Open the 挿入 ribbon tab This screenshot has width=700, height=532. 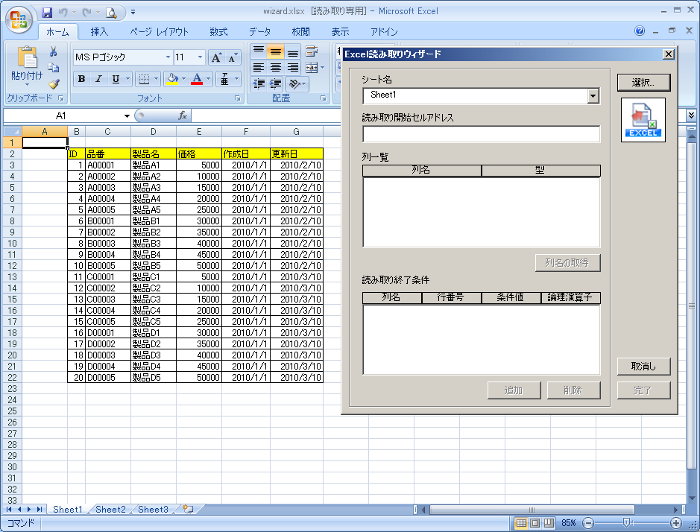pyautogui.click(x=100, y=32)
